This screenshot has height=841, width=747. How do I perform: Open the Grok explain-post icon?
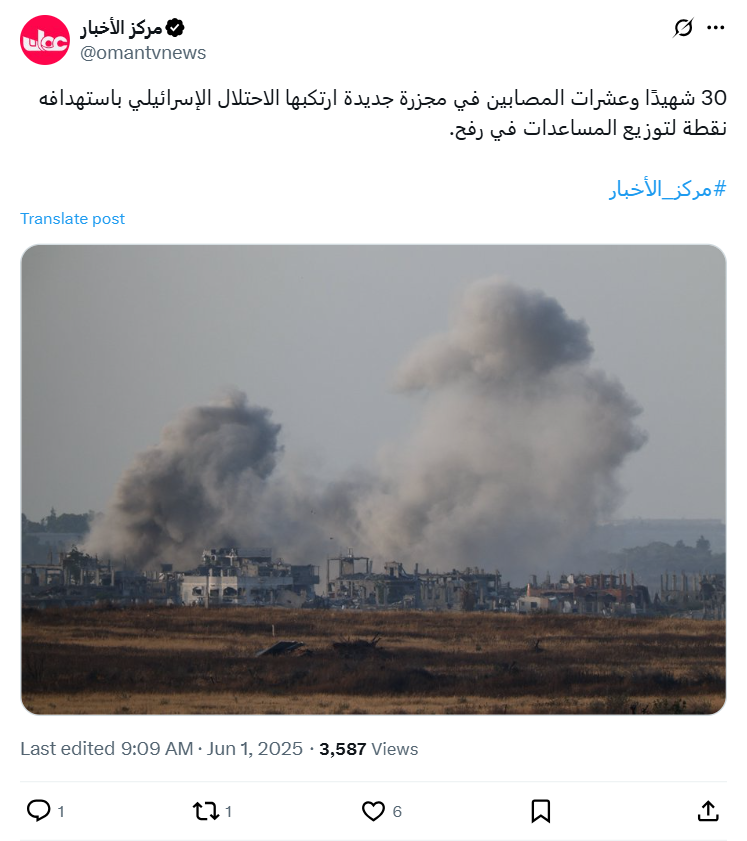coord(683,28)
